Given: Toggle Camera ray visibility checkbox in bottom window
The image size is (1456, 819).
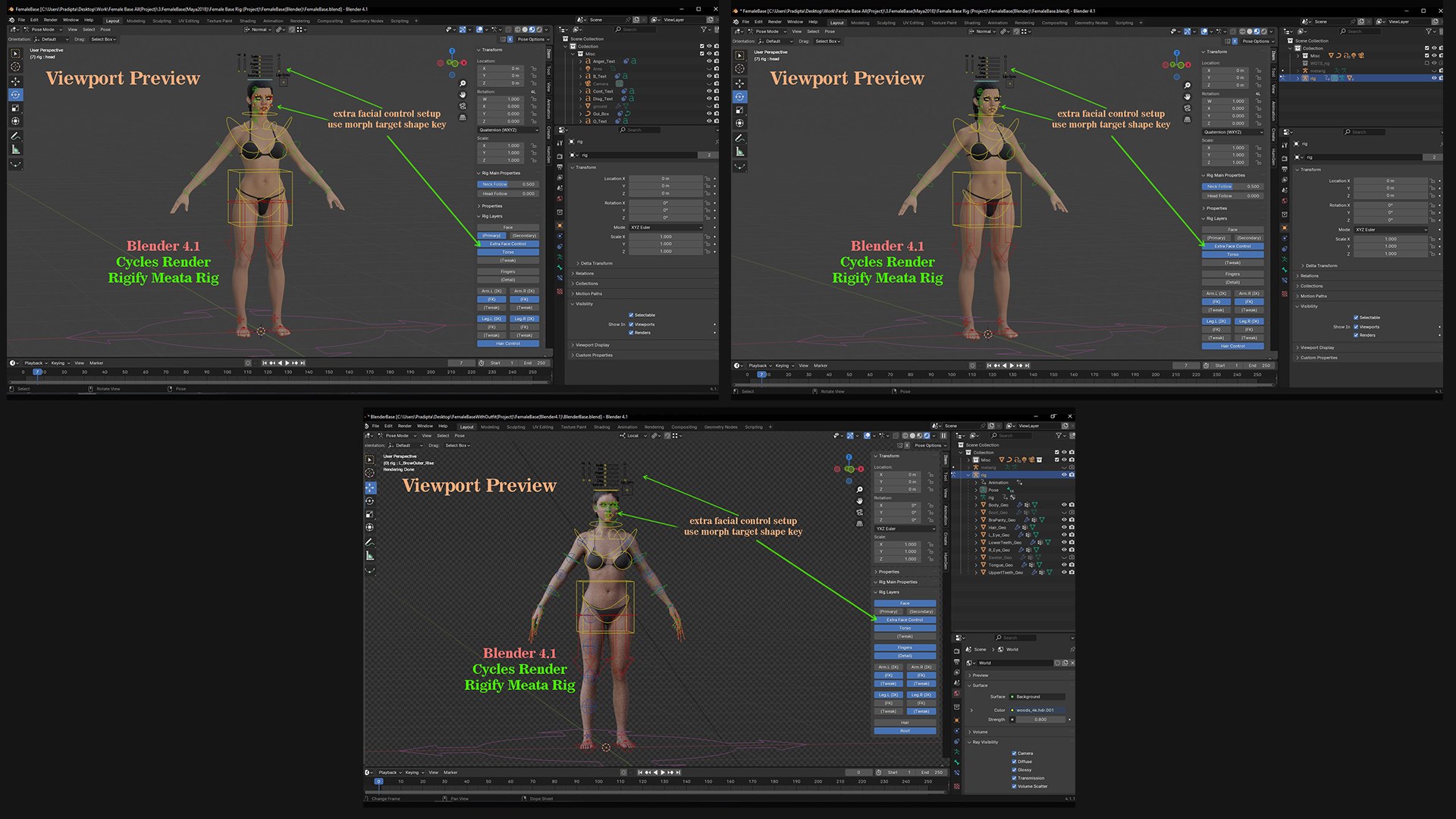Looking at the screenshot, I should (x=1014, y=754).
